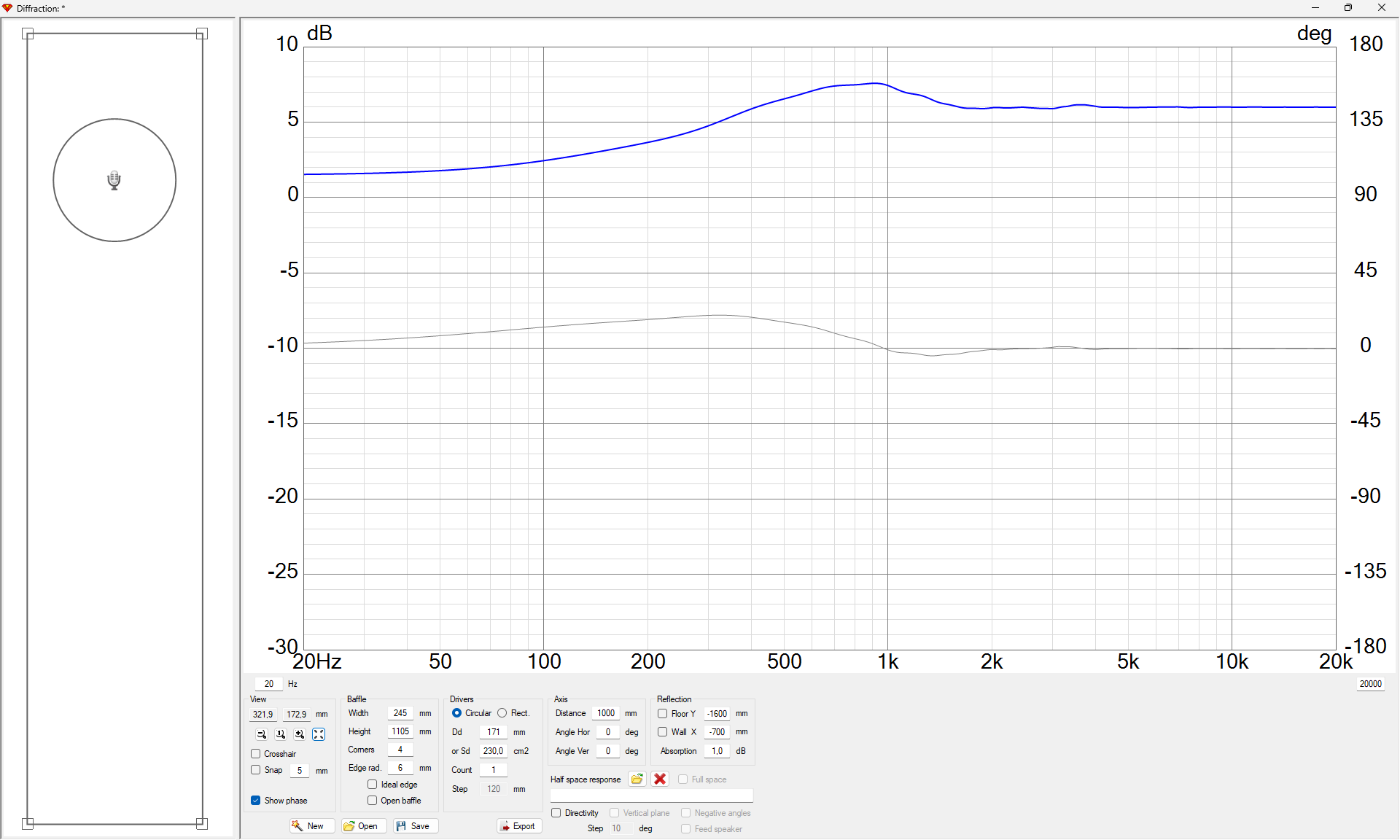Clear half space response with red X
The height and width of the screenshot is (840, 1400).
[x=660, y=779]
